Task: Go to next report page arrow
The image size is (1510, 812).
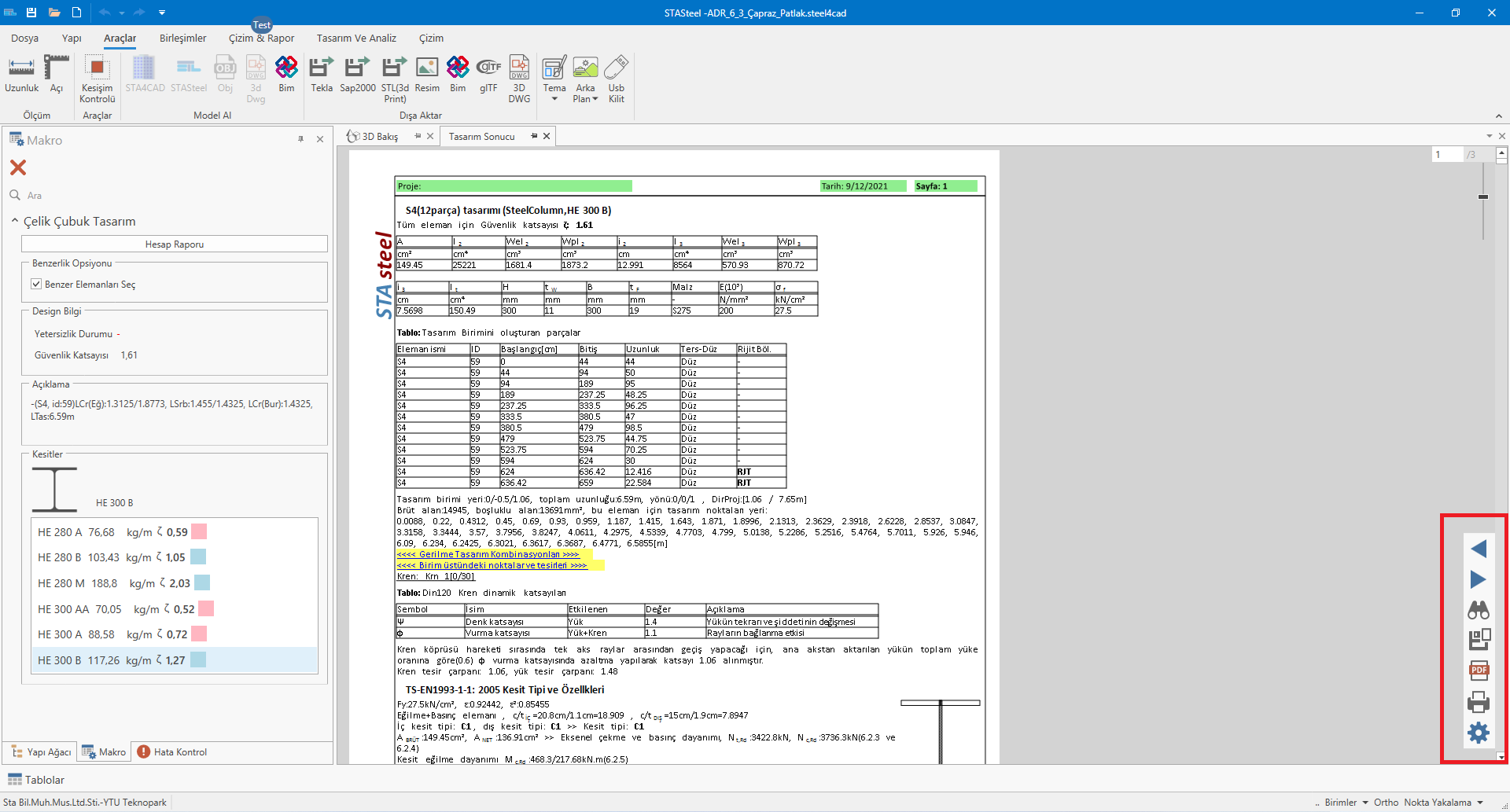Action: click(x=1479, y=579)
